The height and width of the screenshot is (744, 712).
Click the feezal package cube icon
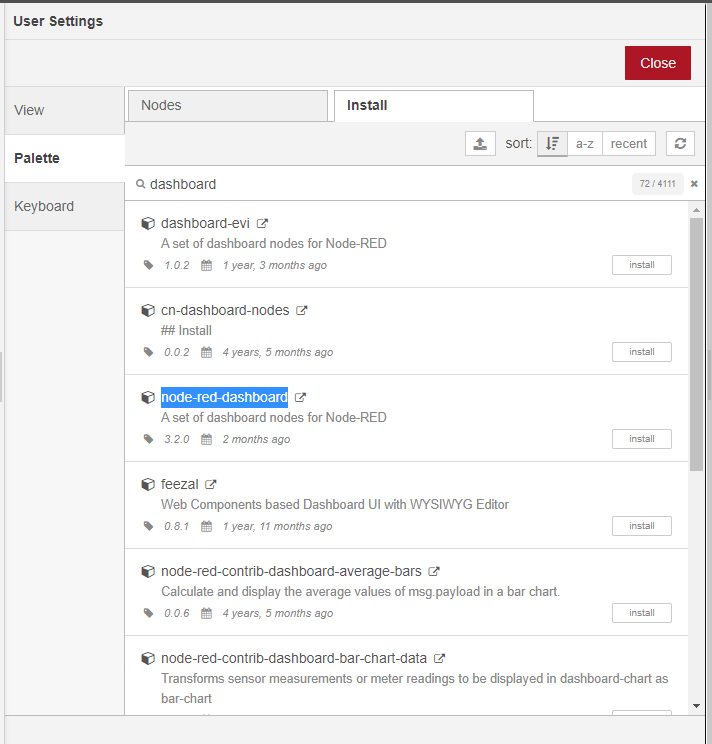(x=148, y=484)
